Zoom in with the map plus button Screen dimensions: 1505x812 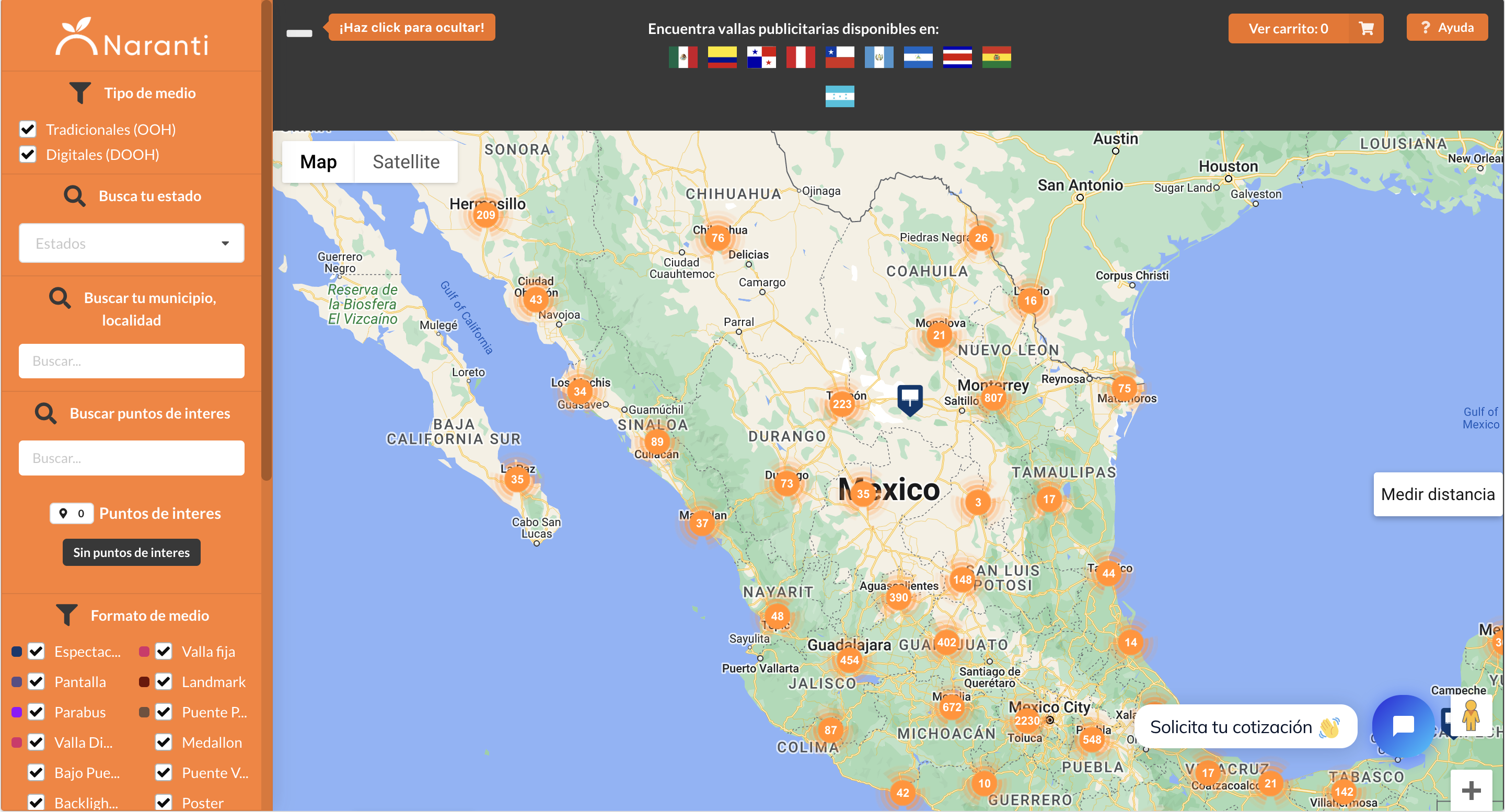1471,791
